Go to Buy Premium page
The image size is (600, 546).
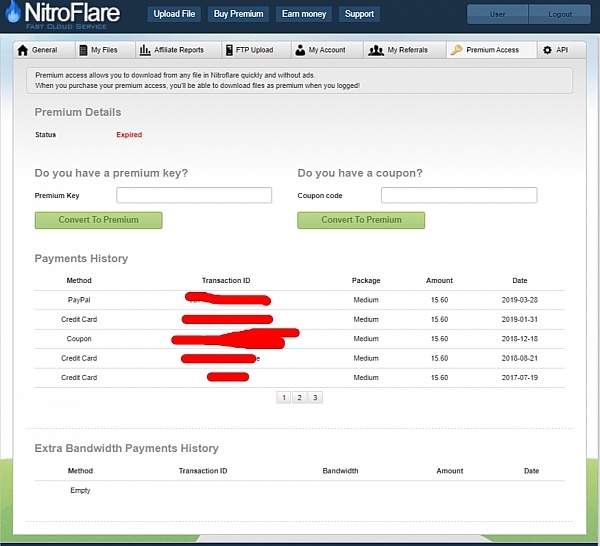pos(239,14)
